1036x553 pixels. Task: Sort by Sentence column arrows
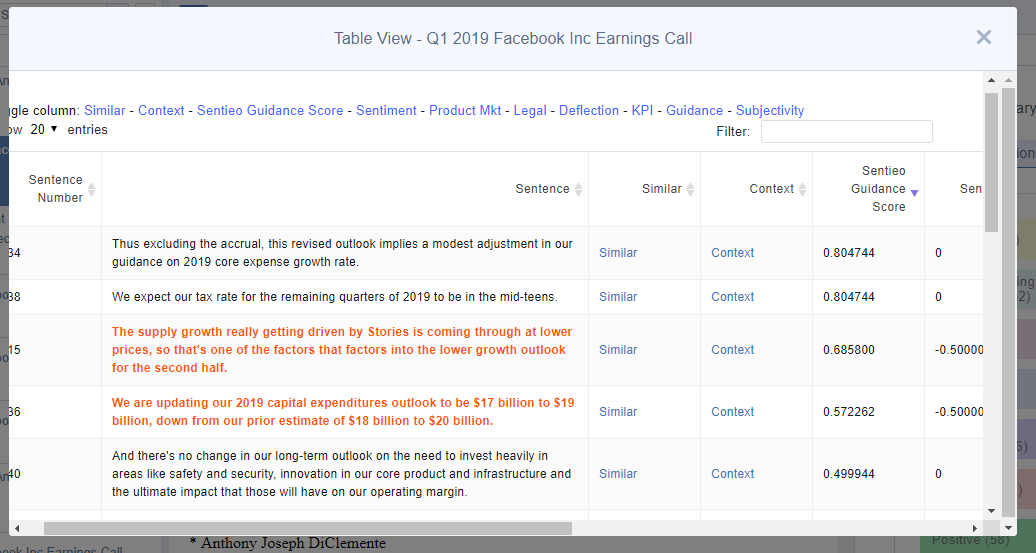point(578,189)
